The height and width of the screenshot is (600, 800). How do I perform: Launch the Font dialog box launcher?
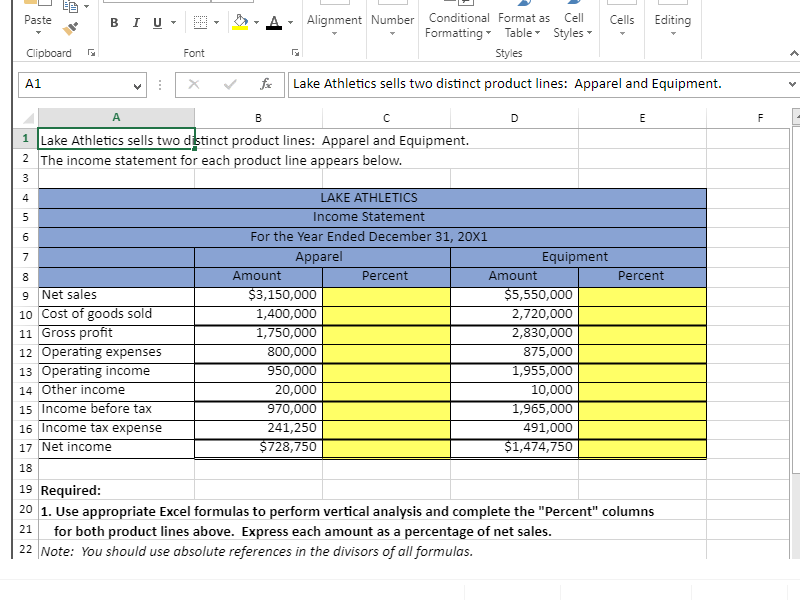[295, 53]
